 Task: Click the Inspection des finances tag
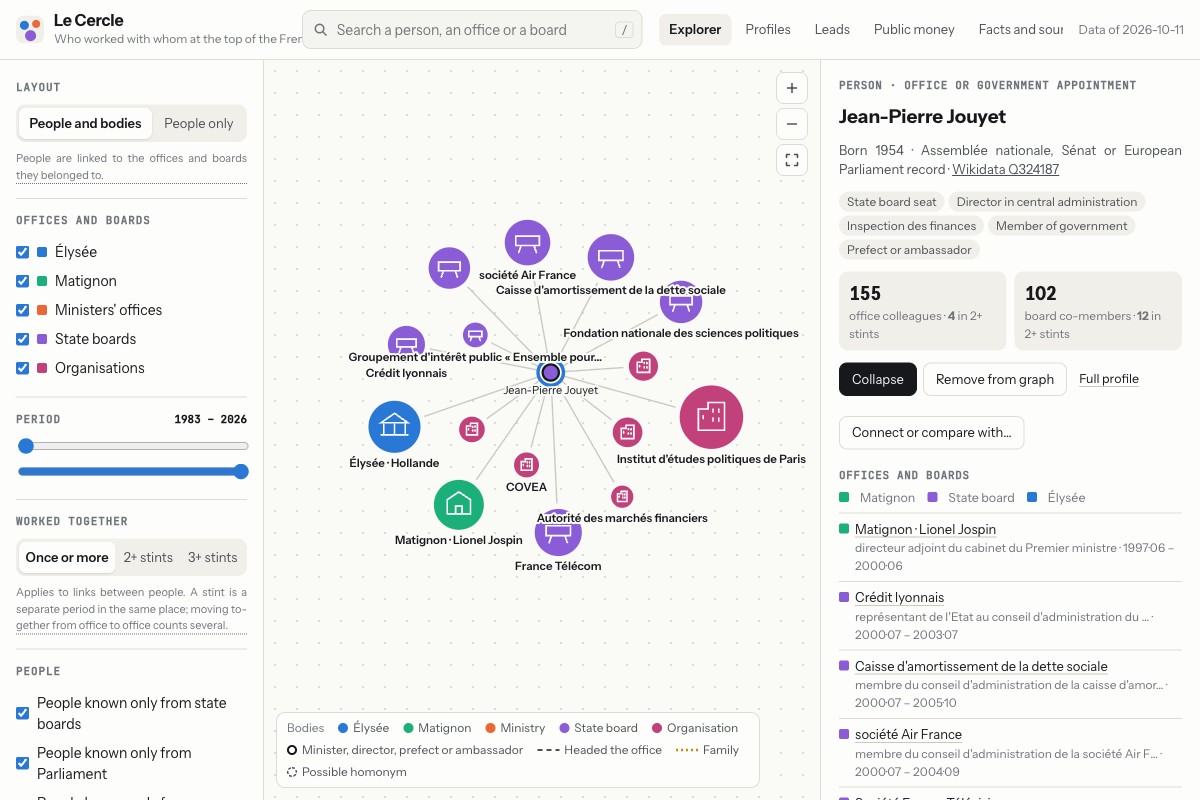pos(911,226)
